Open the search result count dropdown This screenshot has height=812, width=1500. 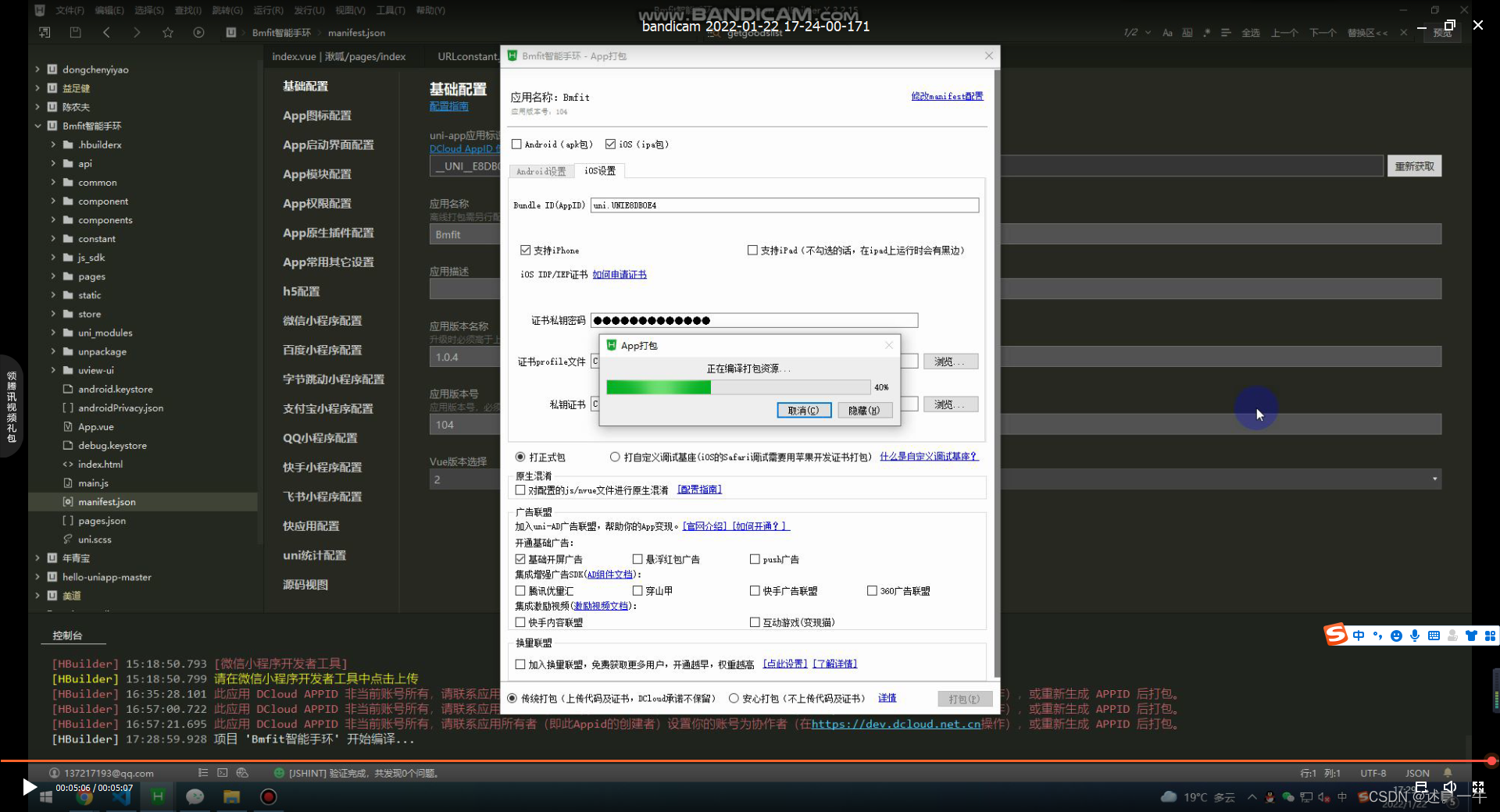[x=1148, y=32]
